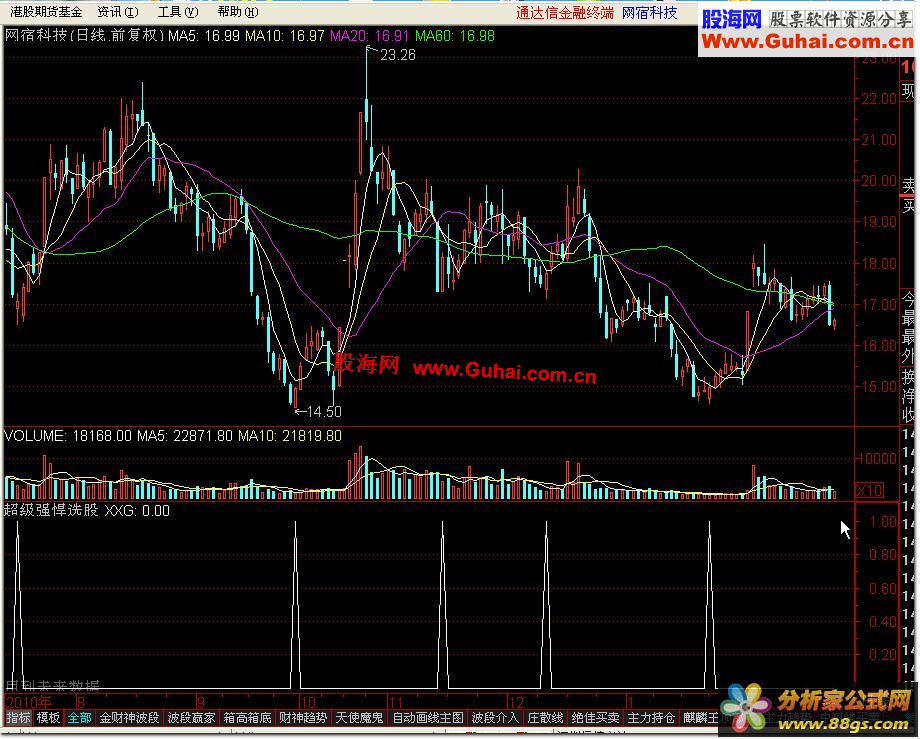Viewport: 920px width, 739px height.
Task: Click the X10 volume scale box
Action: (x=869, y=490)
